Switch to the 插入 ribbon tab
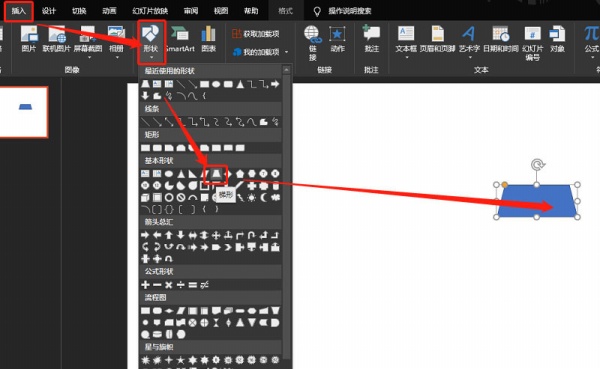 tap(18, 11)
